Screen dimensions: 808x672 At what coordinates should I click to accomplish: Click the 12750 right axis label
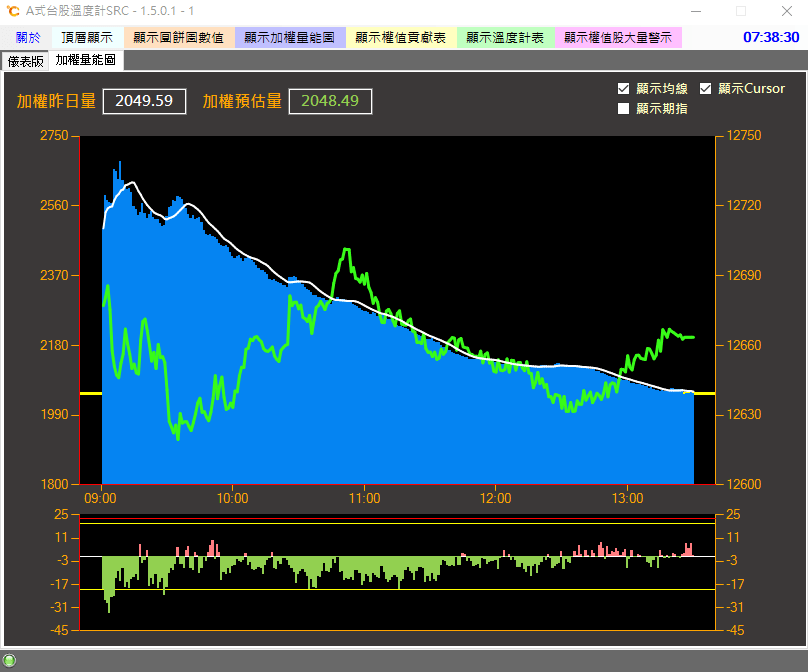(744, 136)
